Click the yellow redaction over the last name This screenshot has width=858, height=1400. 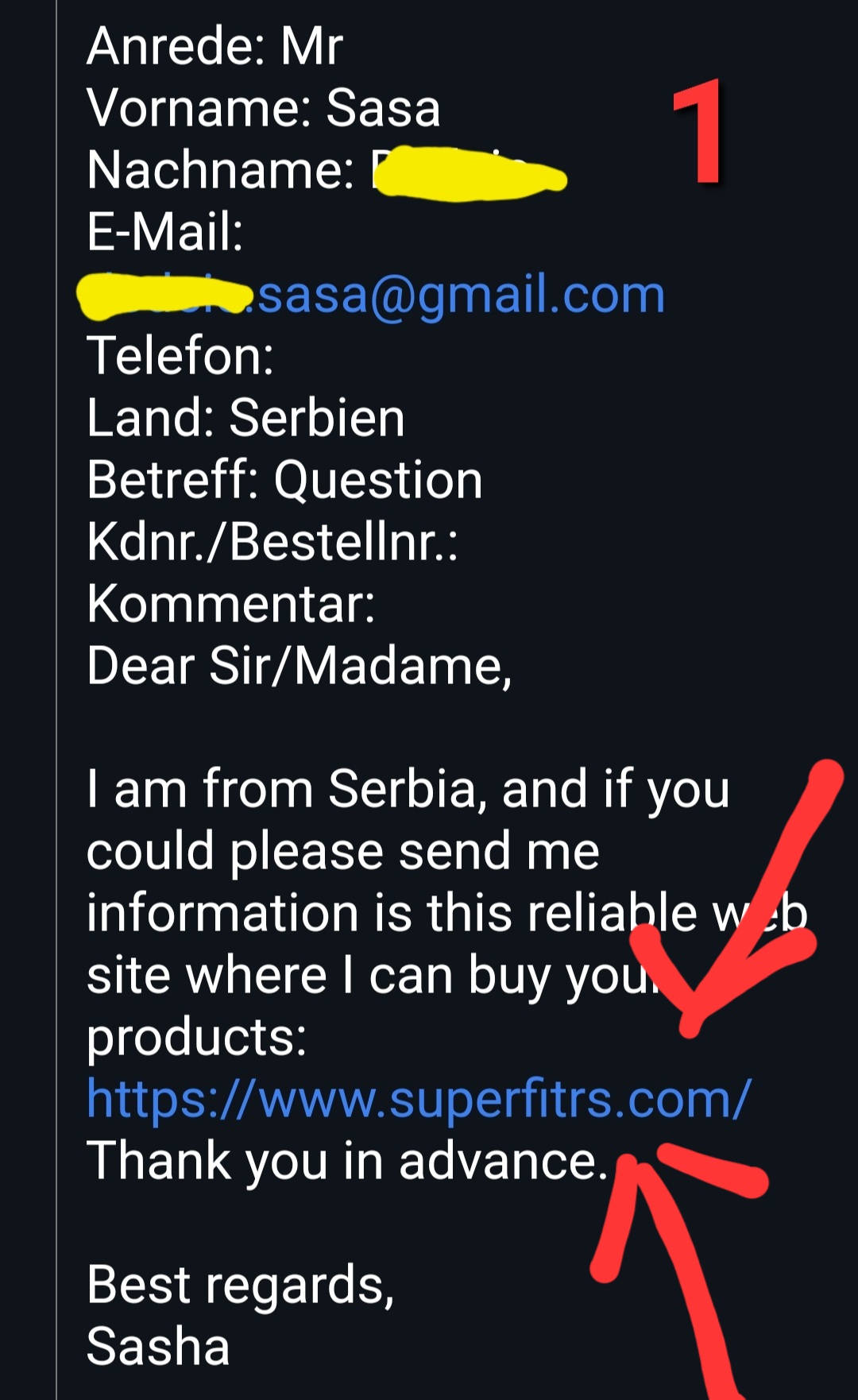(470, 173)
